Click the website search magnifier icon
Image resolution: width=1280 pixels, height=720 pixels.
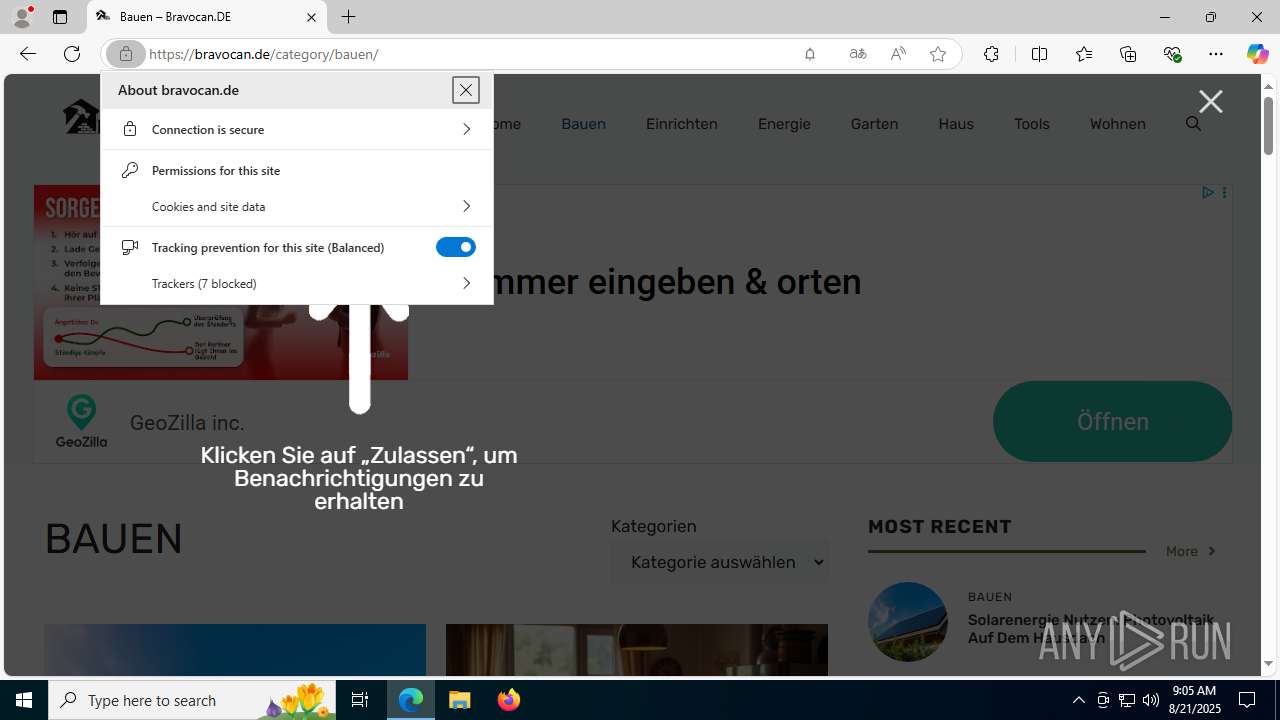[1193, 124]
